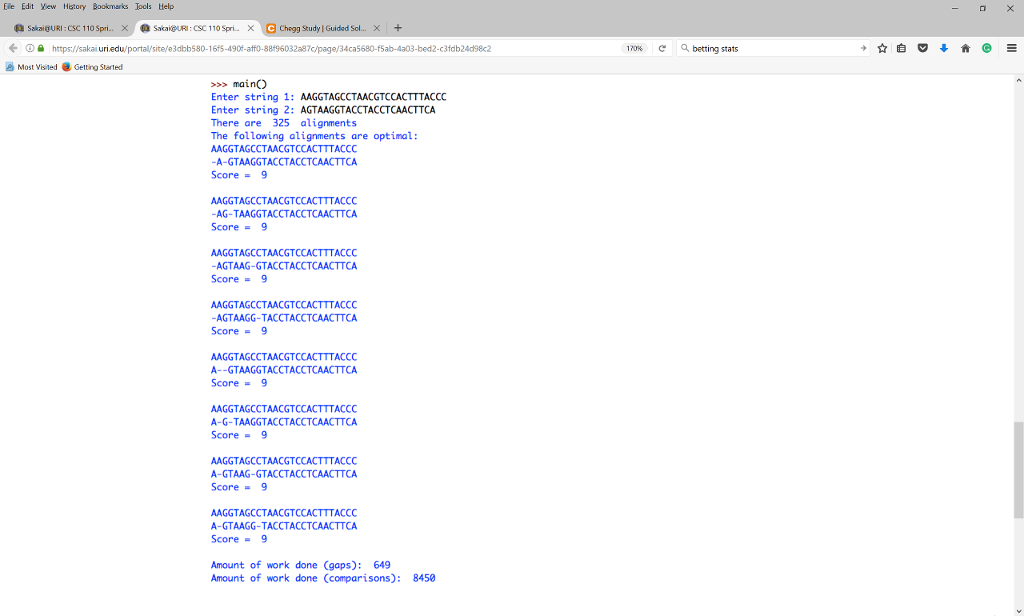Viewport: 1024px width, 616px height.
Task: Open the Getting Started bookmark
Action: 96,66
